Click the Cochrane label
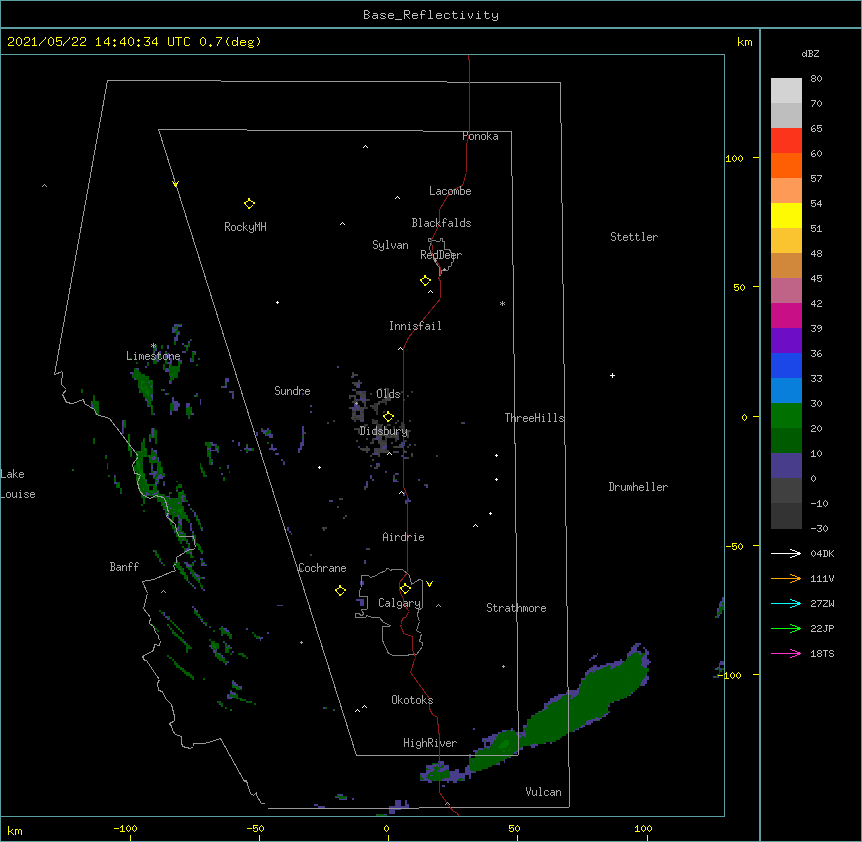Screen dimensions: 862x842 point(322,568)
